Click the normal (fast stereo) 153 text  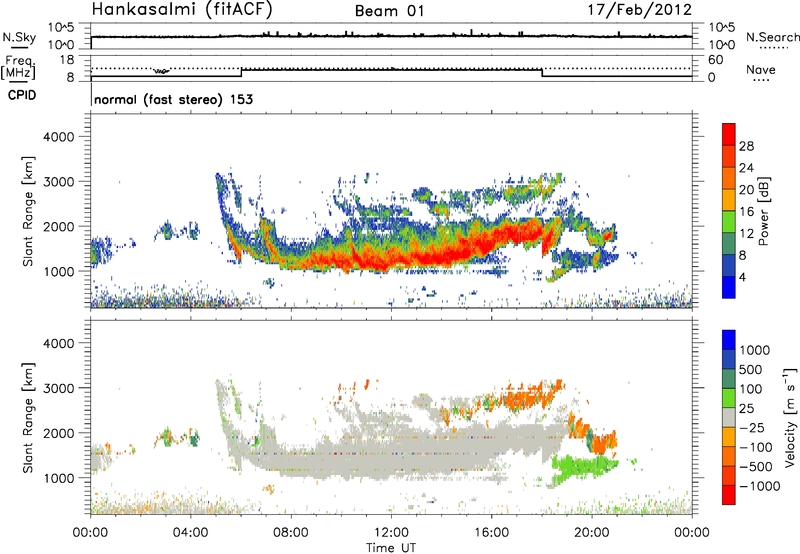point(173,99)
